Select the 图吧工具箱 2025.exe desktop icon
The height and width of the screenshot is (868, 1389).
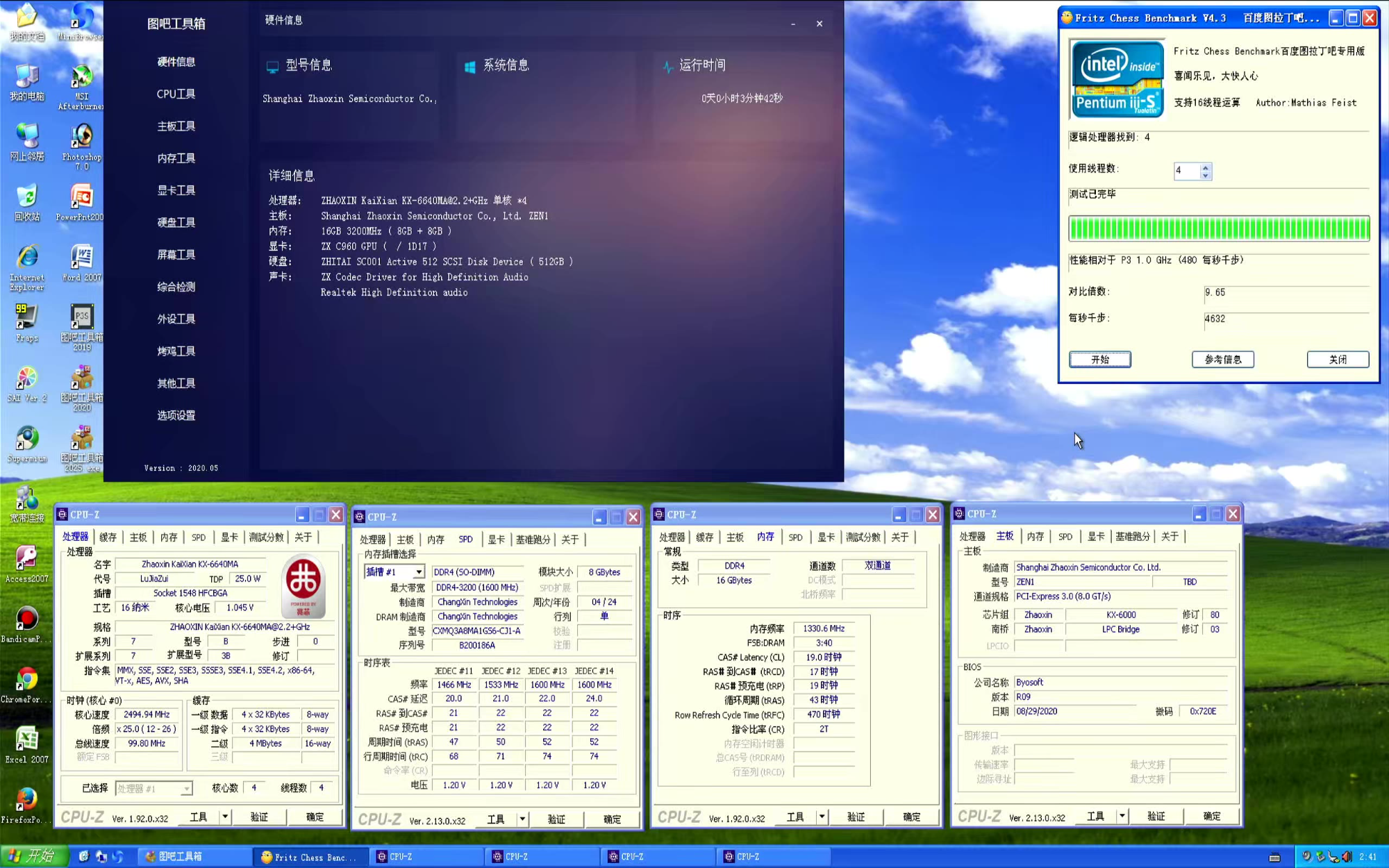[x=81, y=448]
